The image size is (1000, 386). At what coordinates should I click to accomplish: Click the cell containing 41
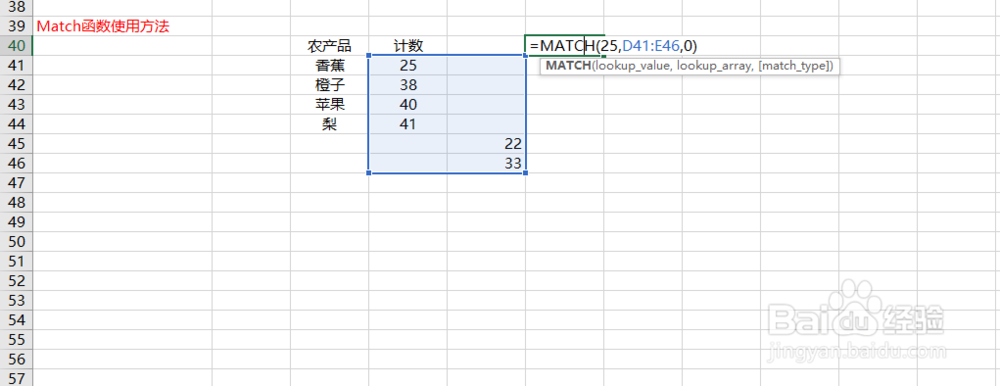tap(408, 124)
